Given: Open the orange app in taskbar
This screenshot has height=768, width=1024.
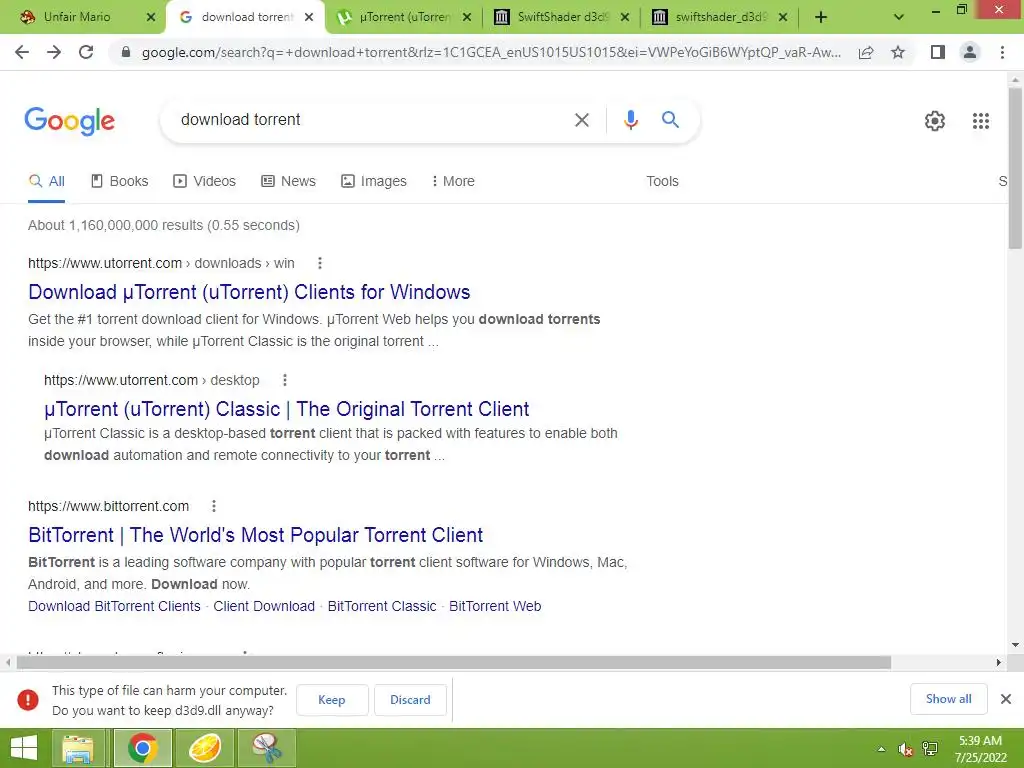Looking at the screenshot, I should coord(205,748).
